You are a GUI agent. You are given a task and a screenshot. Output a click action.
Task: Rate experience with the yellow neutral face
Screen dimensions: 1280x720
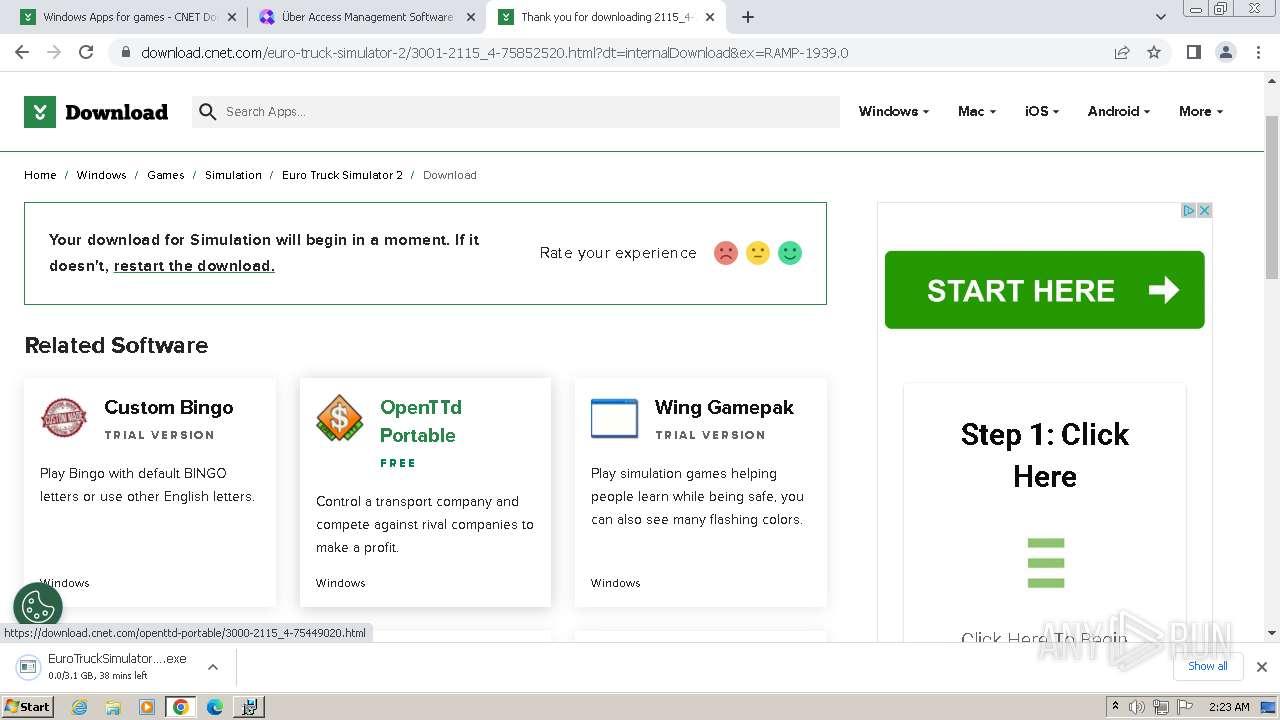click(758, 253)
